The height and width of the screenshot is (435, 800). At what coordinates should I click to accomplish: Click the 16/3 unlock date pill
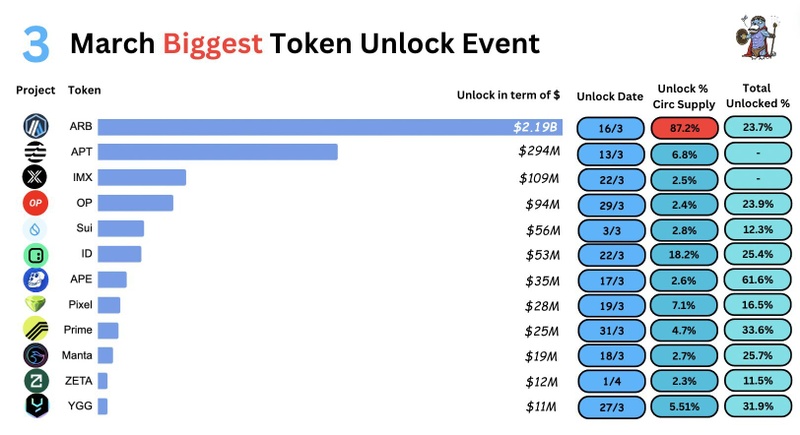click(x=610, y=128)
